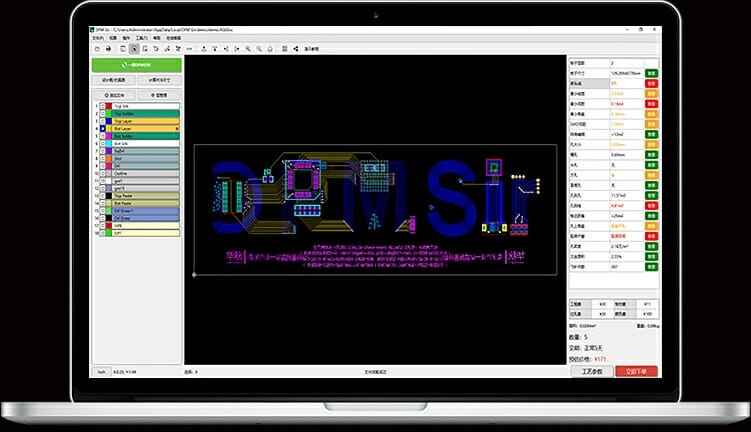The width and height of the screenshot is (751, 432).
Task: Select the Outline layer name
Action: click(146, 173)
